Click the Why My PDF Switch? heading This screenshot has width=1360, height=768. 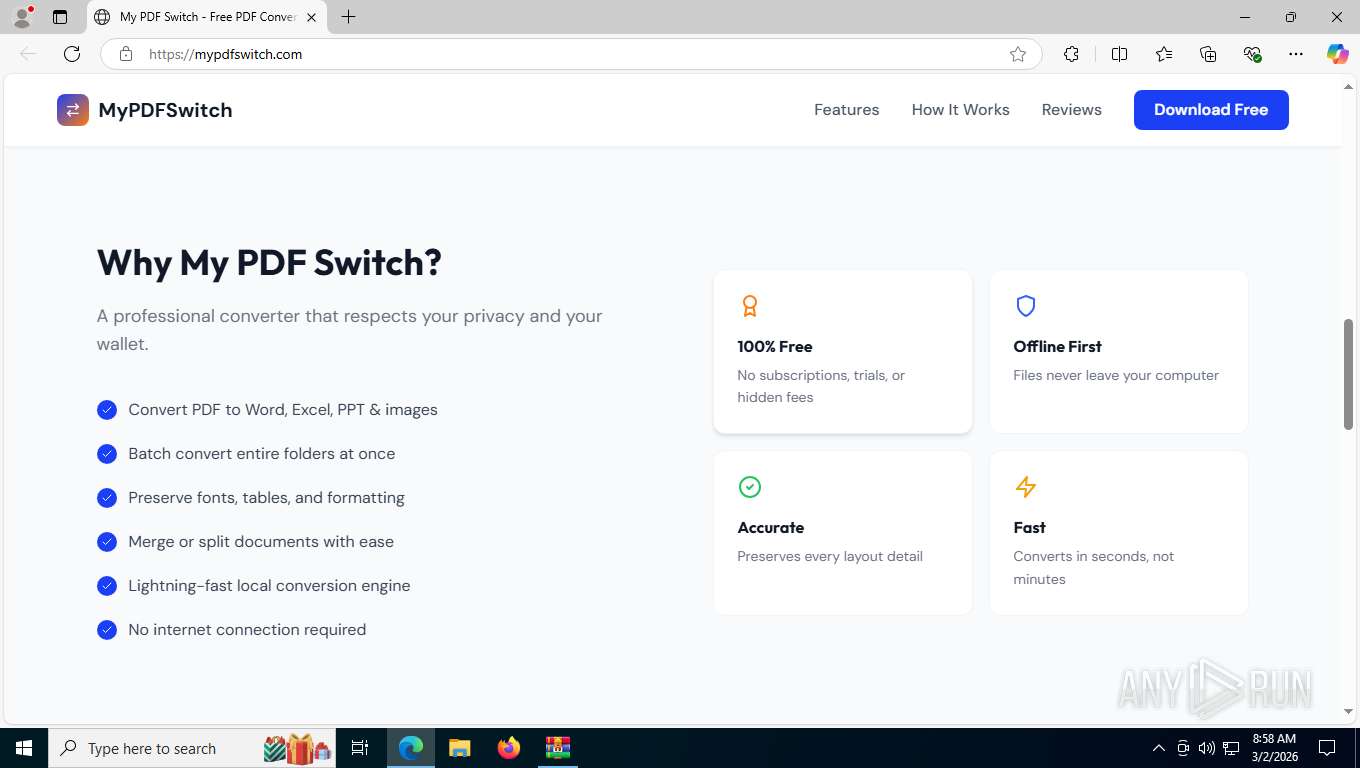[x=269, y=263]
